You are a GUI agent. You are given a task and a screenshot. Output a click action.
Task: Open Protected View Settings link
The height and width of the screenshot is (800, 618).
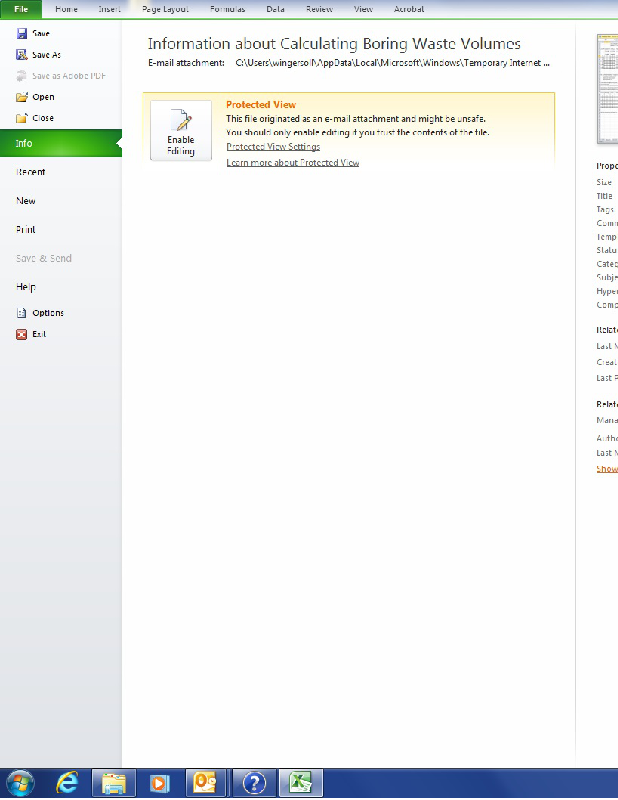coord(273,147)
